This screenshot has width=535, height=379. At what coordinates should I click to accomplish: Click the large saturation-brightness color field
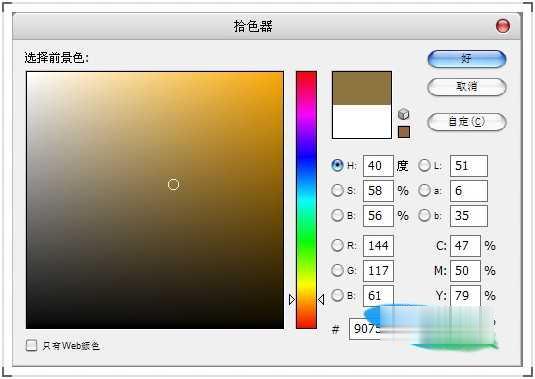155,200
